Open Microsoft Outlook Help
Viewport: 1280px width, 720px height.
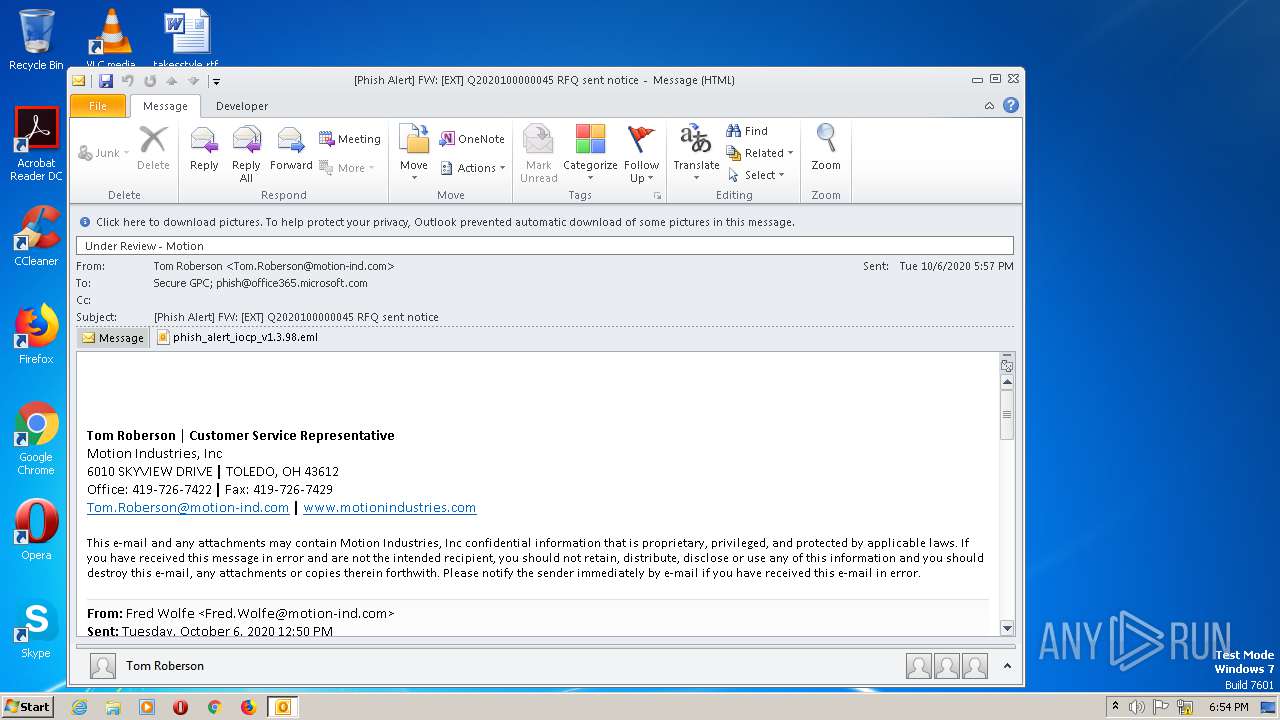pyautogui.click(x=1011, y=105)
